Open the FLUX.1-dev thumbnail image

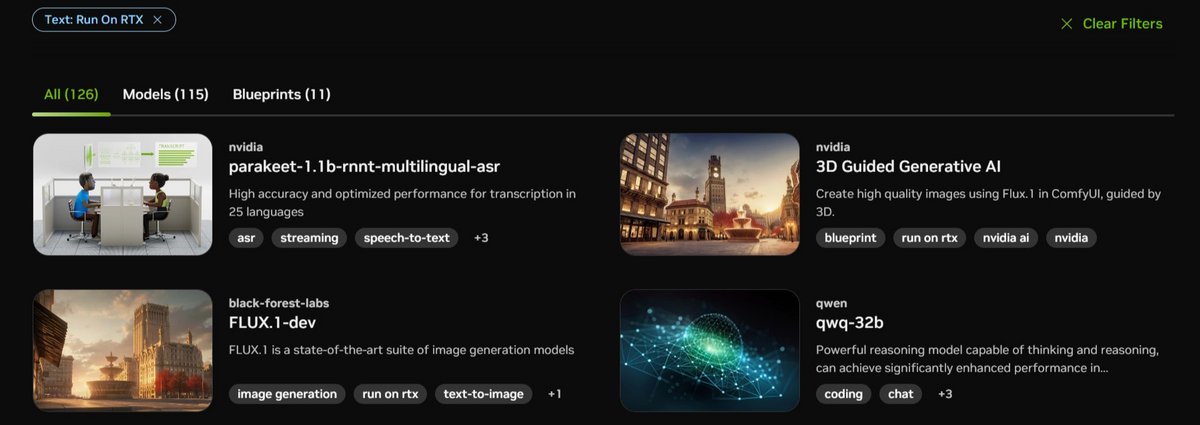[123, 350]
